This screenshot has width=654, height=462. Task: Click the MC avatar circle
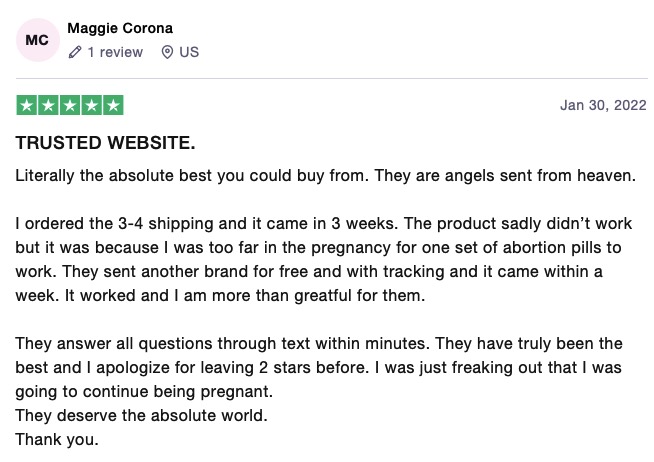(x=38, y=40)
